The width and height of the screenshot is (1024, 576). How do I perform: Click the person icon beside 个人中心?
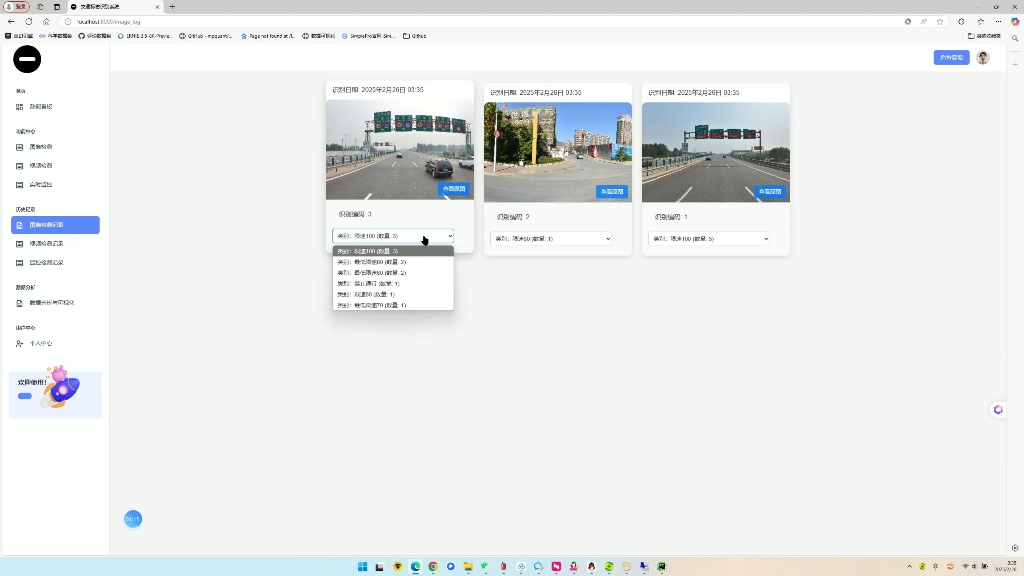pyautogui.click(x=20, y=344)
